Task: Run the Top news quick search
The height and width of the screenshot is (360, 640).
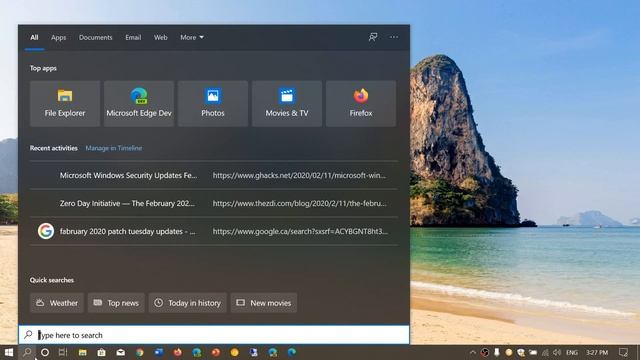Action: click(116, 303)
